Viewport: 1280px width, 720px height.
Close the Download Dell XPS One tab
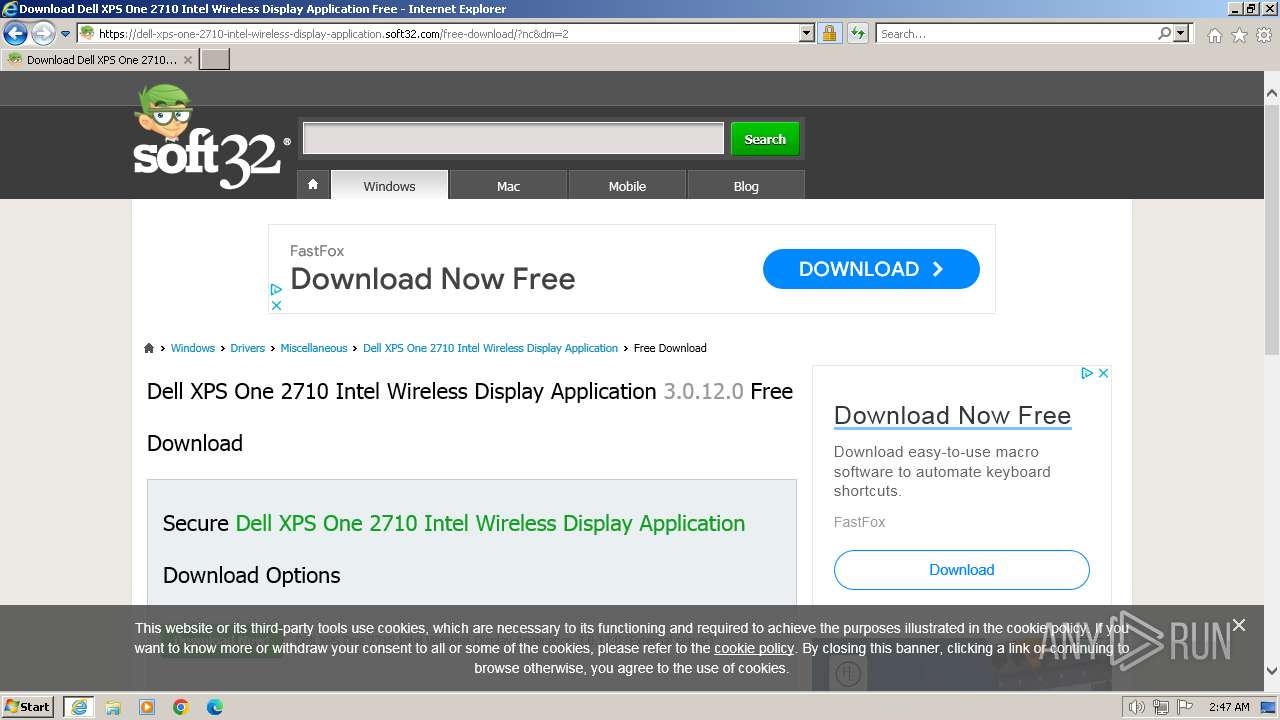[x=188, y=60]
